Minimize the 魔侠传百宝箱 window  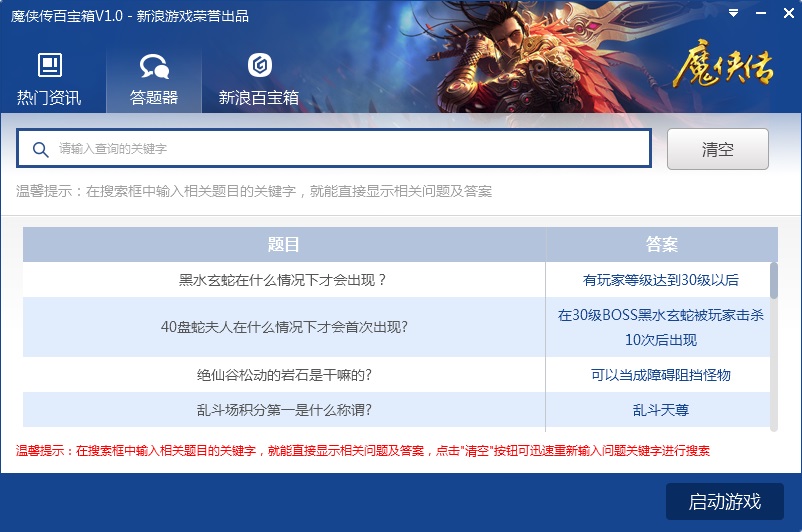pyautogui.click(x=761, y=13)
